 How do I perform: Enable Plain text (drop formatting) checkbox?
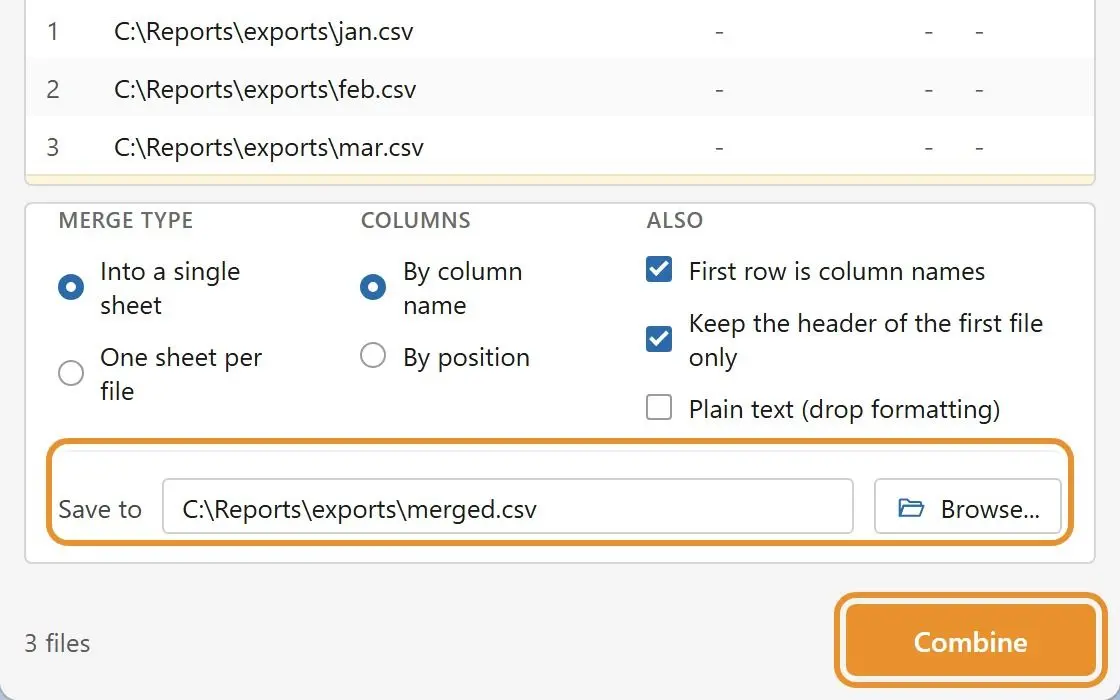(x=659, y=408)
